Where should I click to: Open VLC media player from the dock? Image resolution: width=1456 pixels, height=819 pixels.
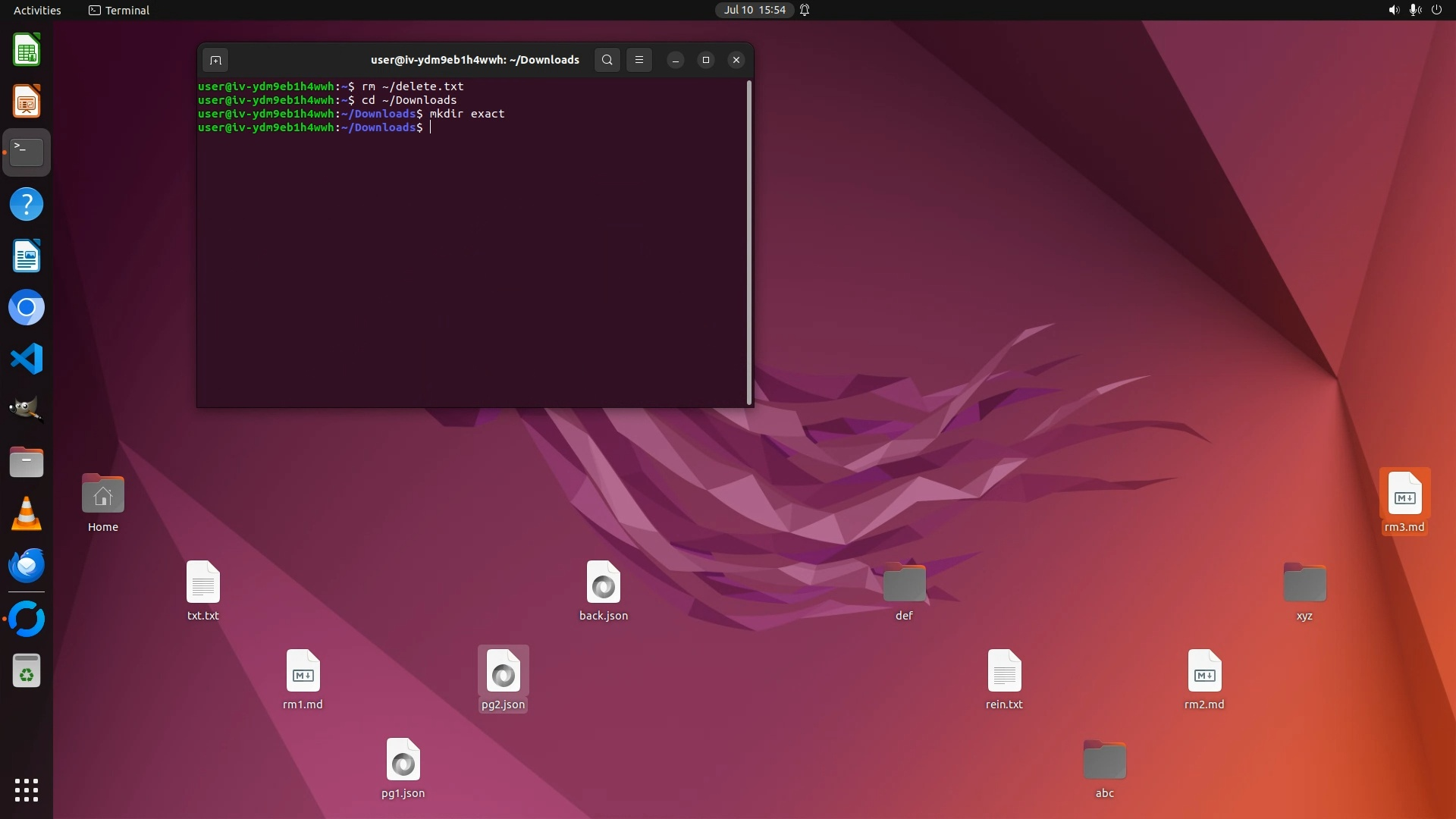pyautogui.click(x=27, y=513)
